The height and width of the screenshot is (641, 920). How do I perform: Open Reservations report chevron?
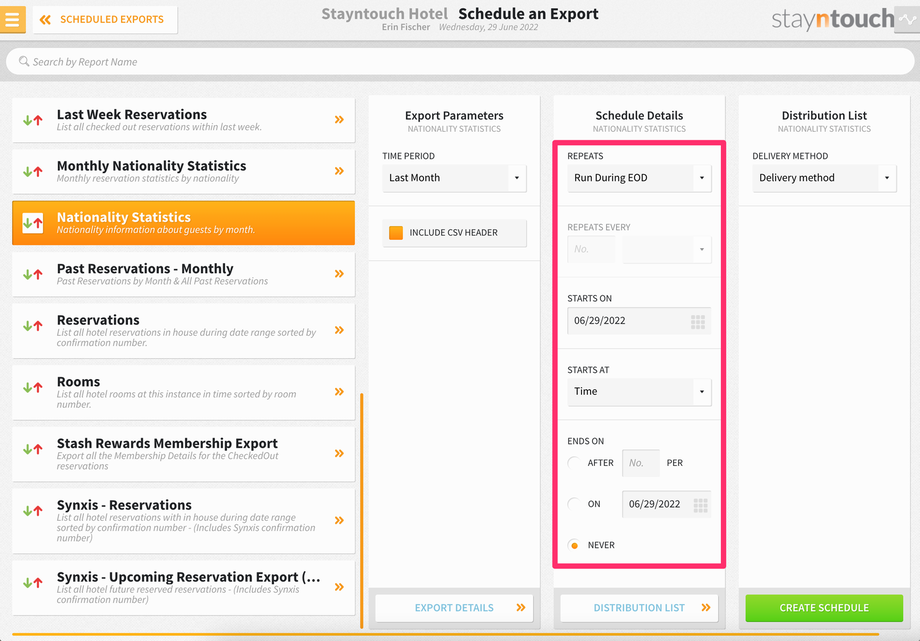coord(339,330)
